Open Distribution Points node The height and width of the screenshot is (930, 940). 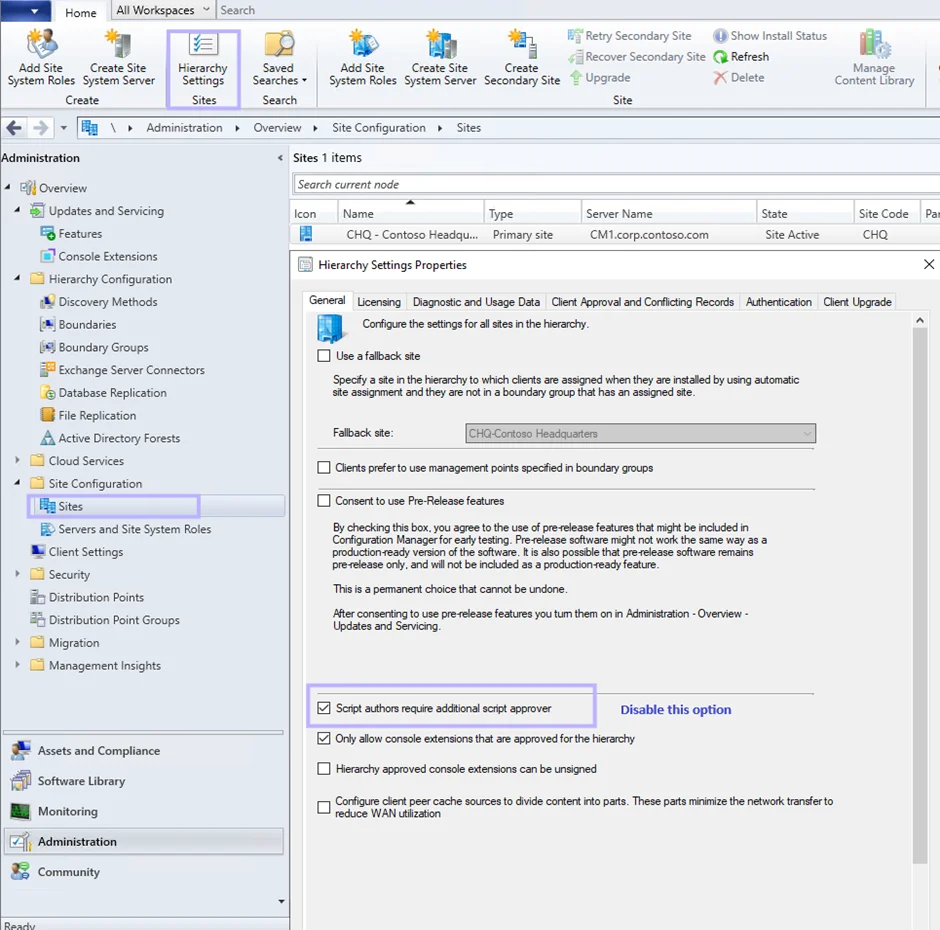click(87, 598)
